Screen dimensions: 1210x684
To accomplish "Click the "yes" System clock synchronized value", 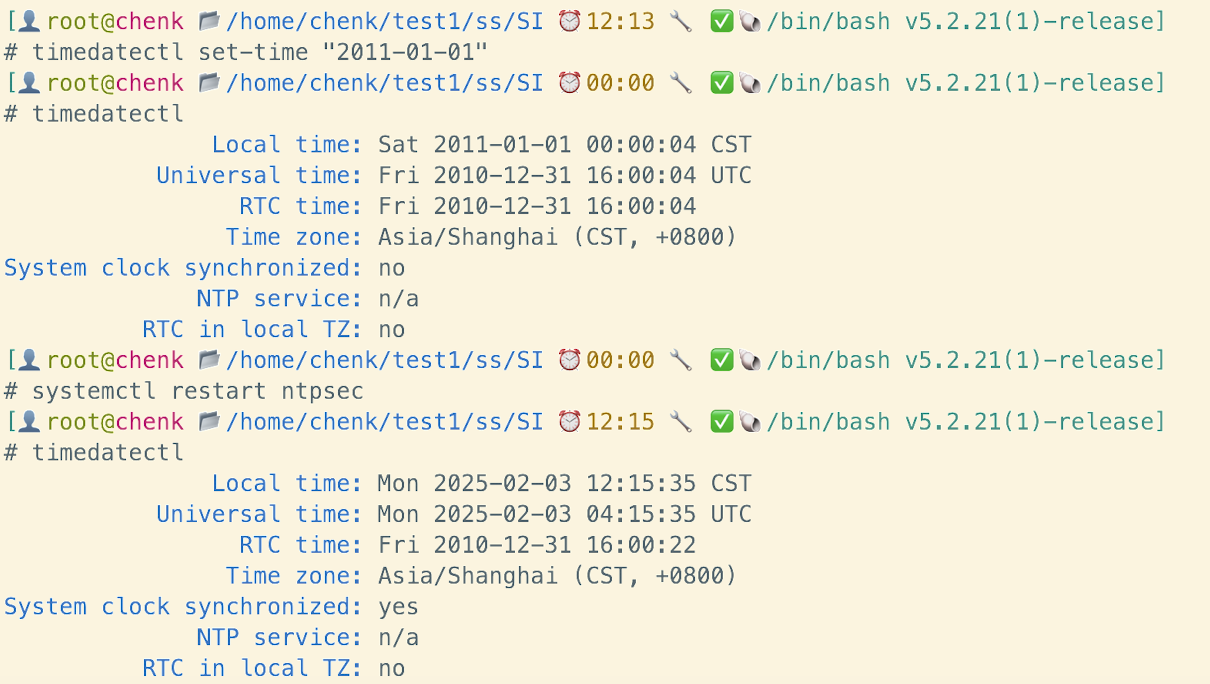I will tap(398, 607).
